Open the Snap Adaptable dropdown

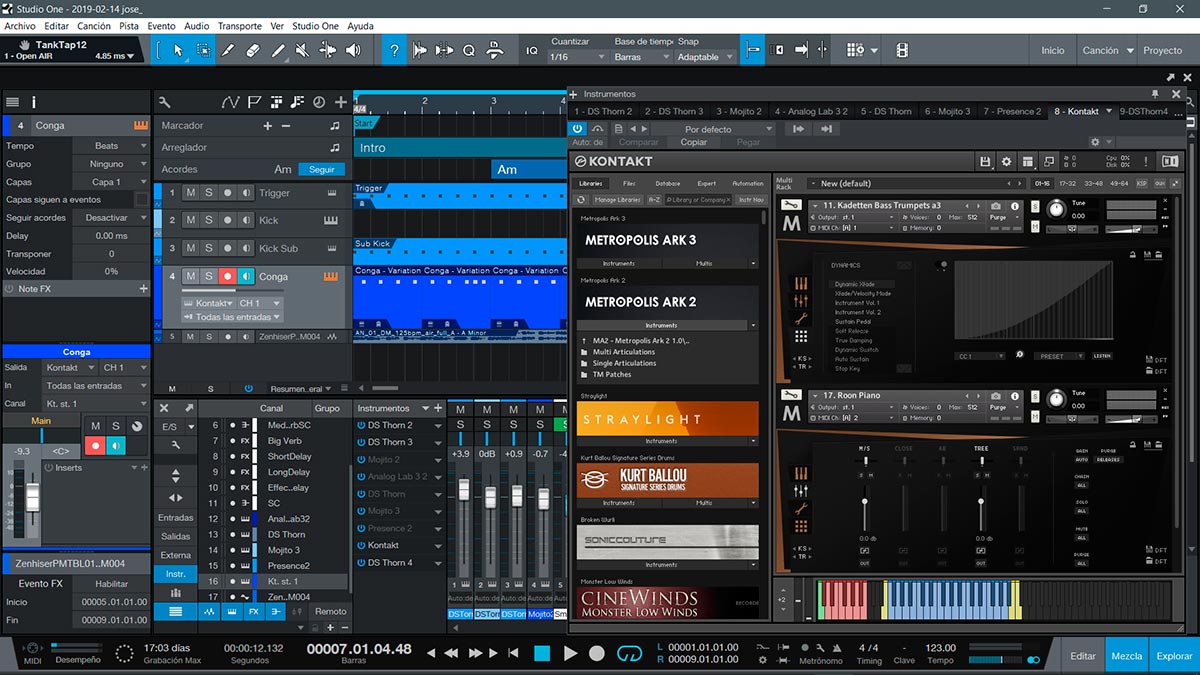coord(704,57)
